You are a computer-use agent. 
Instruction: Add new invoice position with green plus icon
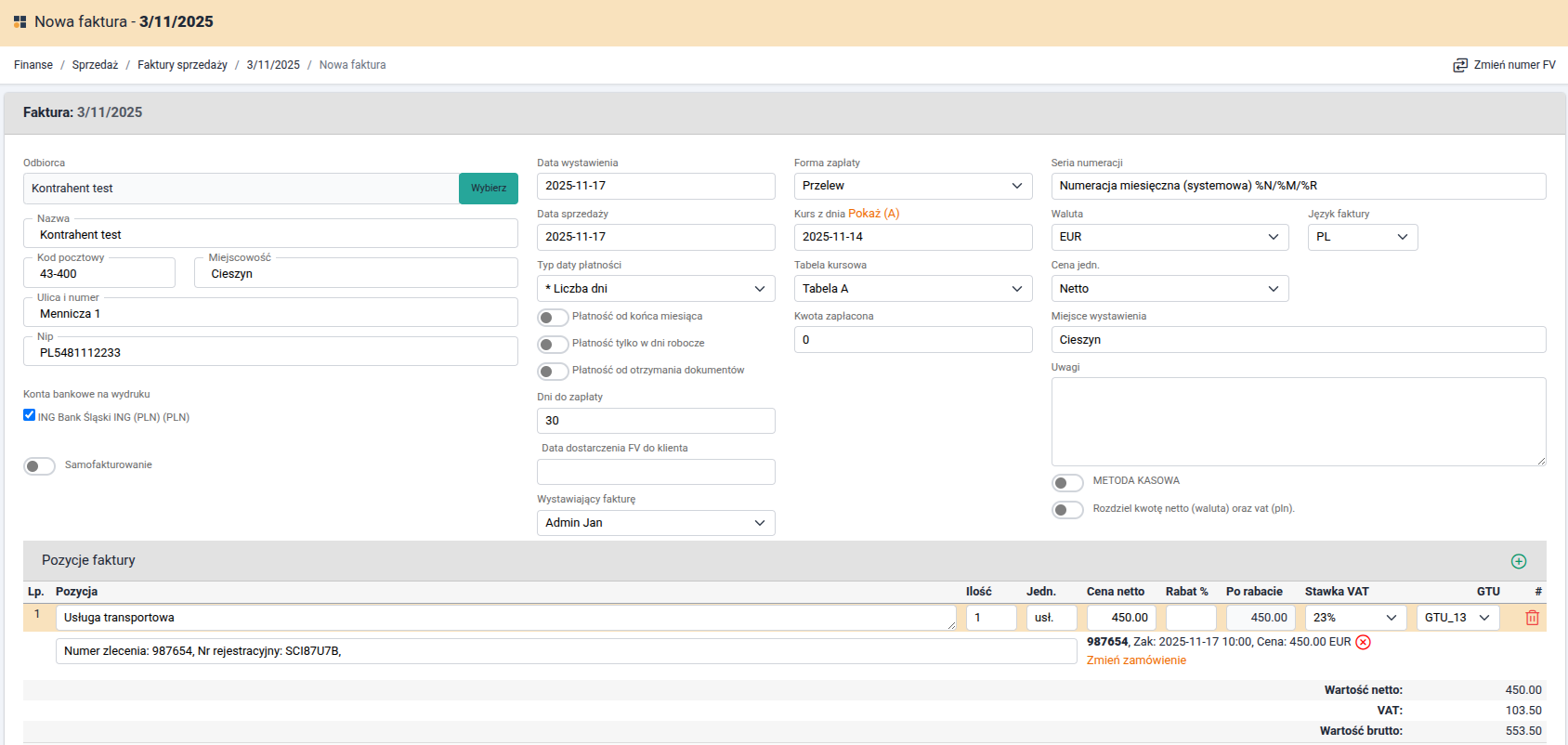pyautogui.click(x=1519, y=561)
